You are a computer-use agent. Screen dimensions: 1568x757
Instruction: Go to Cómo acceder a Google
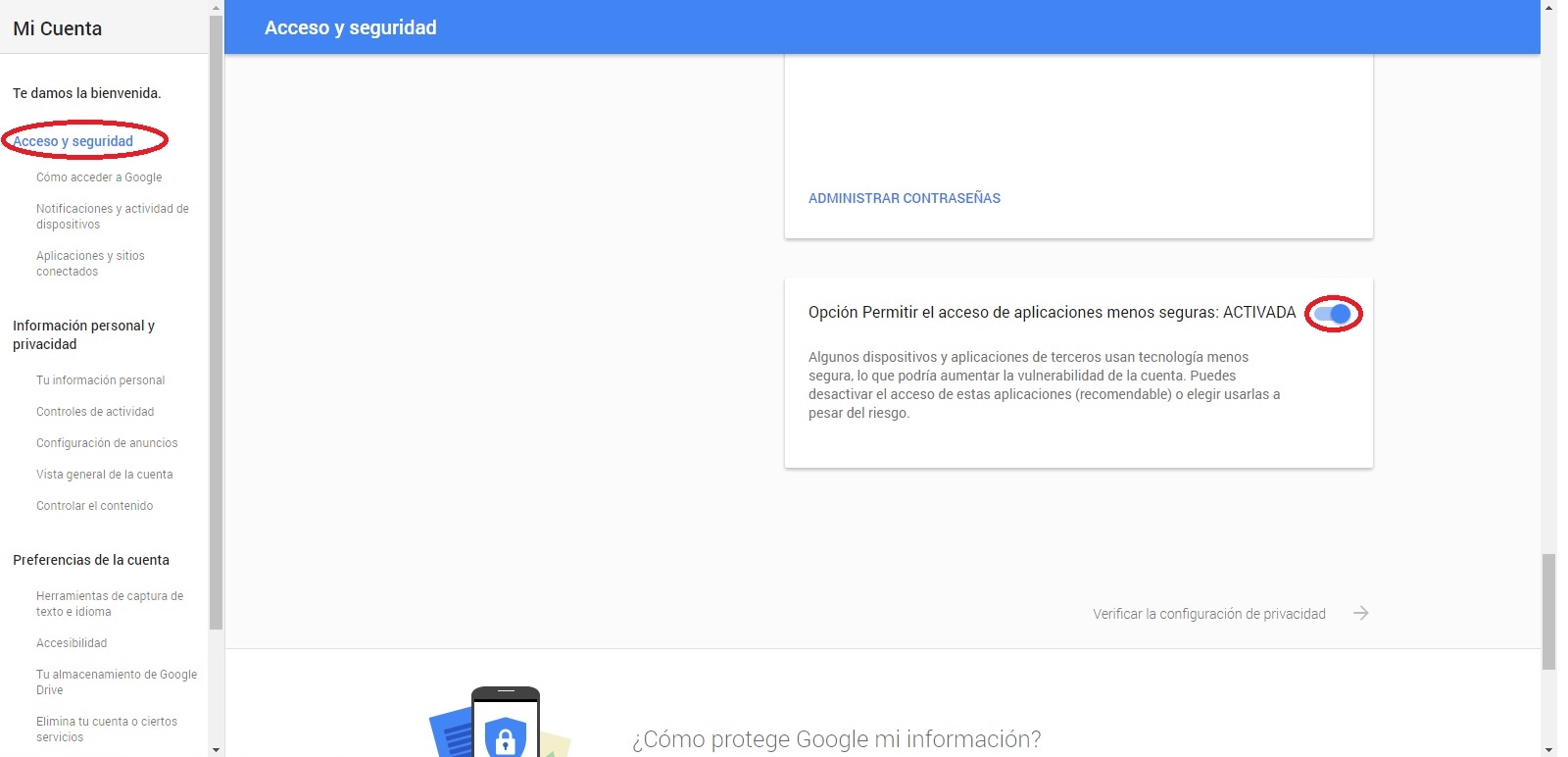coord(99,177)
